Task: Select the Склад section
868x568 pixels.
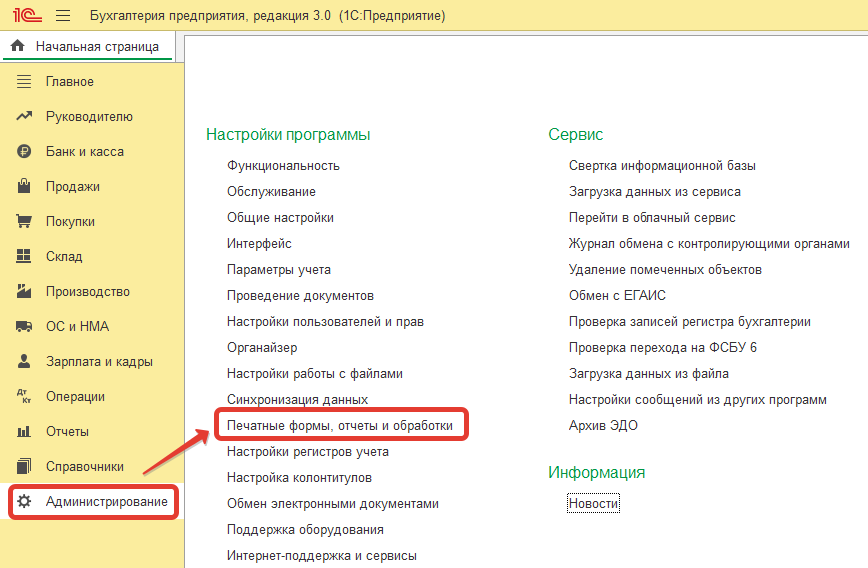Action: pyautogui.click(x=64, y=256)
